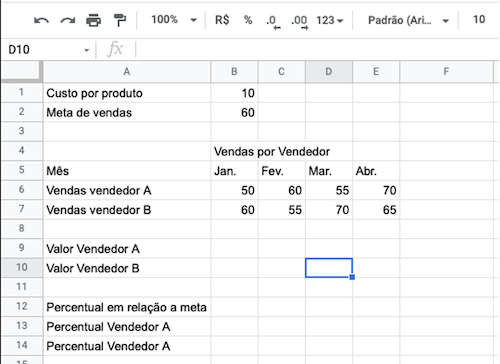This screenshot has width=500, height=364.
Task: Select column C header
Action: point(282,72)
